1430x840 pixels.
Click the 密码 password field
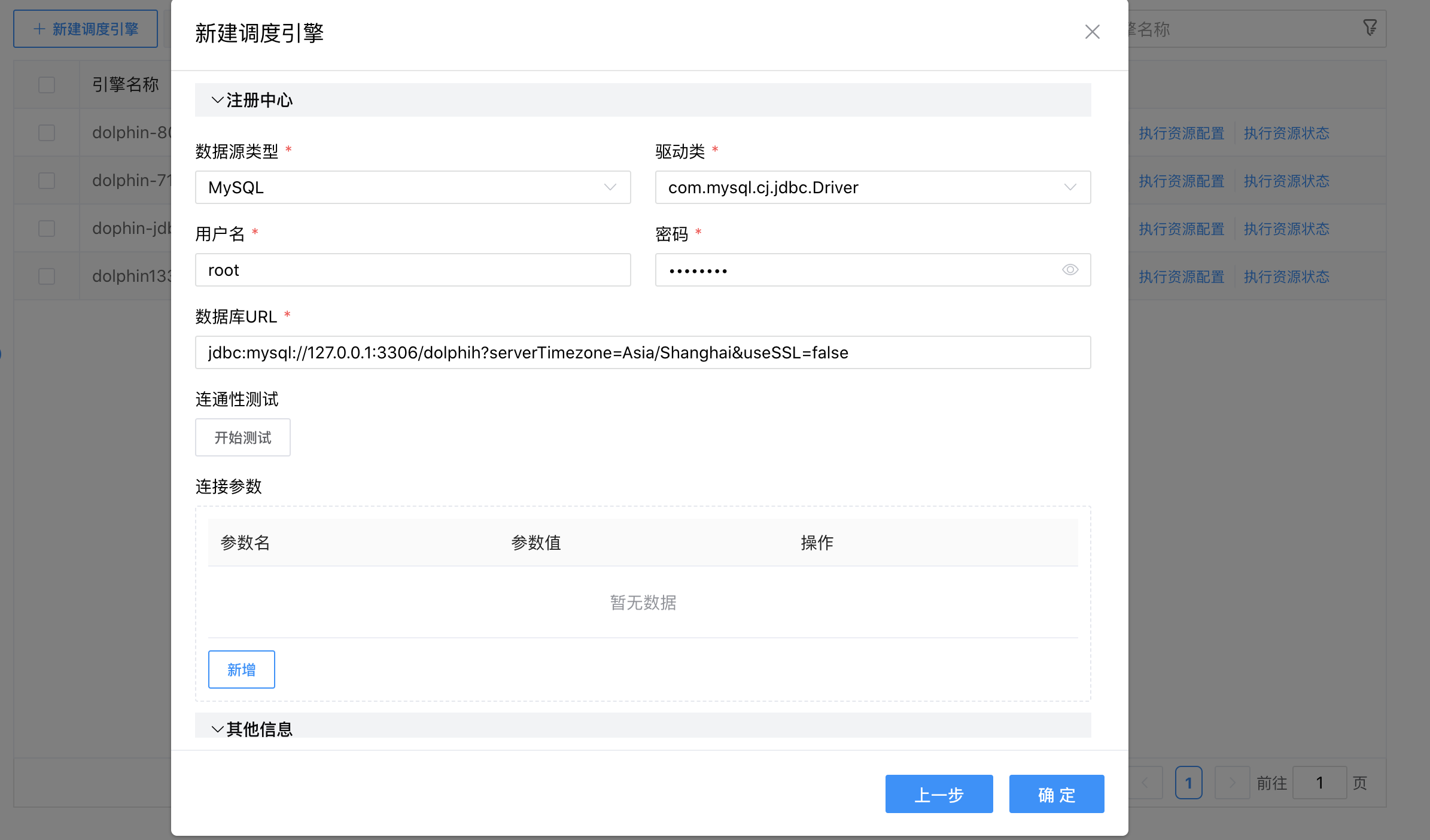pyautogui.click(x=873, y=270)
